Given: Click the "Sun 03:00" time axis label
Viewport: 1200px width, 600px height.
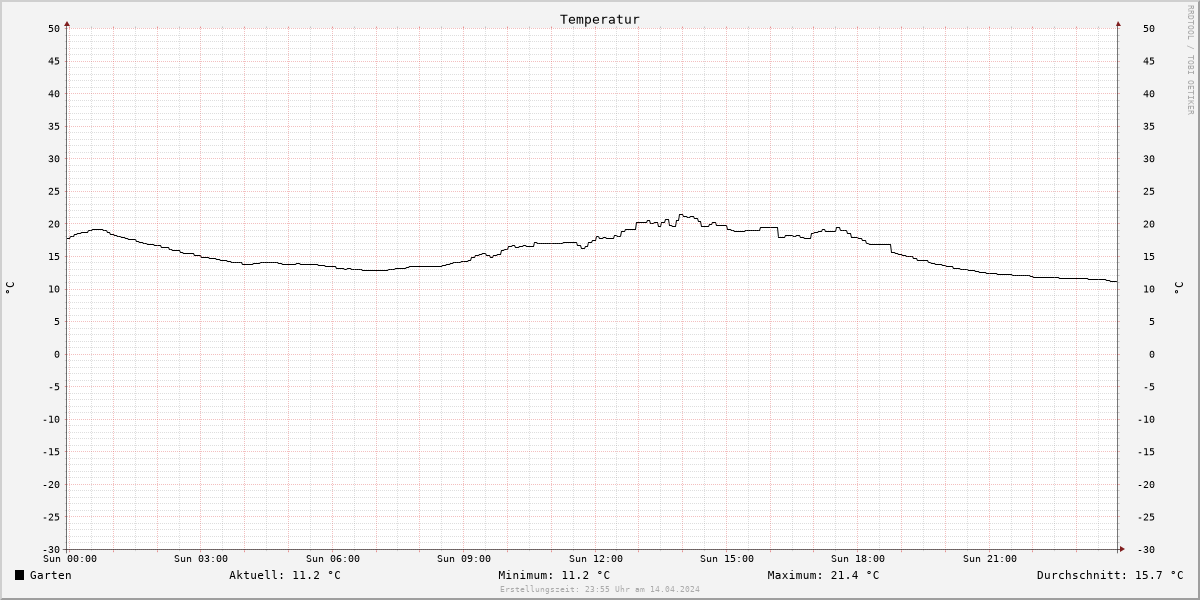Looking at the screenshot, I should pyautogui.click(x=201, y=559).
